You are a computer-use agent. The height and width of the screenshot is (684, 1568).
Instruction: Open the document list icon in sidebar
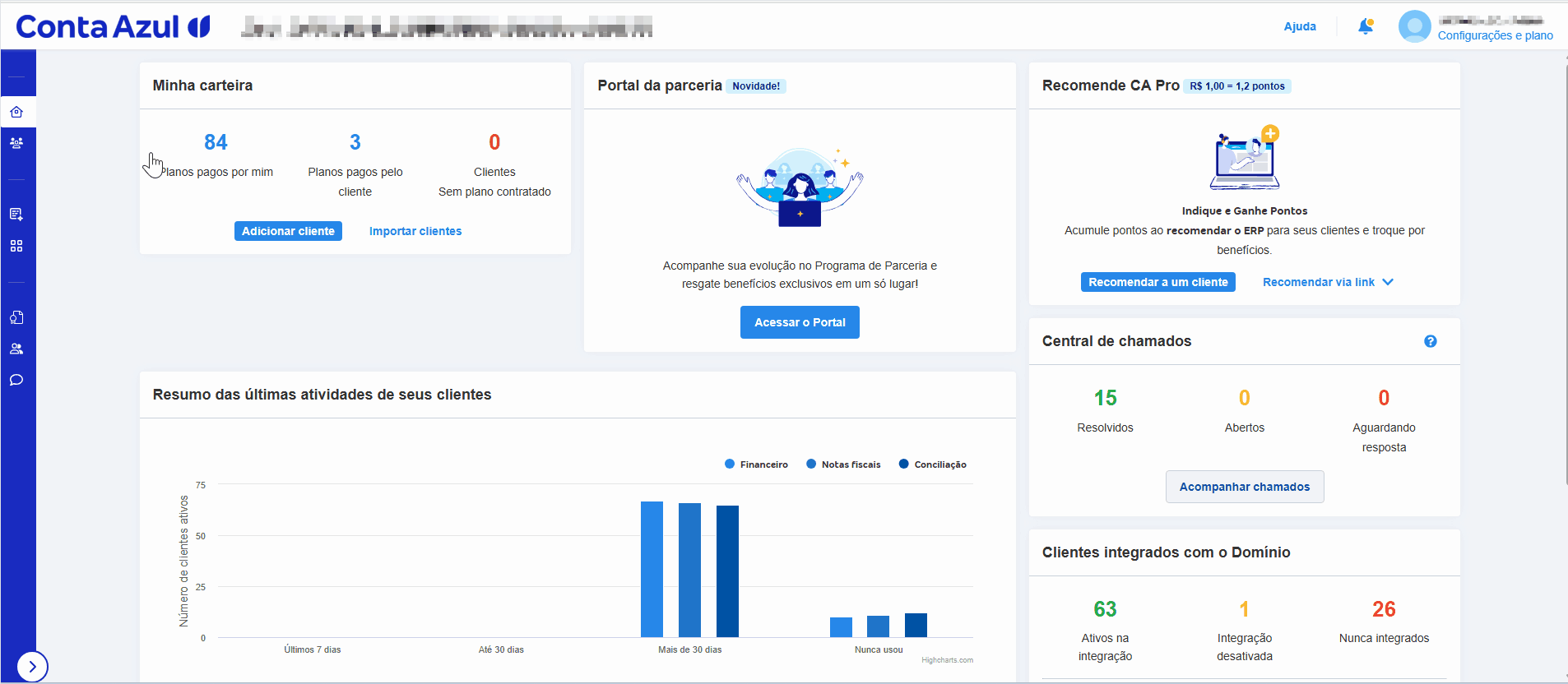(x=16, y=215)
